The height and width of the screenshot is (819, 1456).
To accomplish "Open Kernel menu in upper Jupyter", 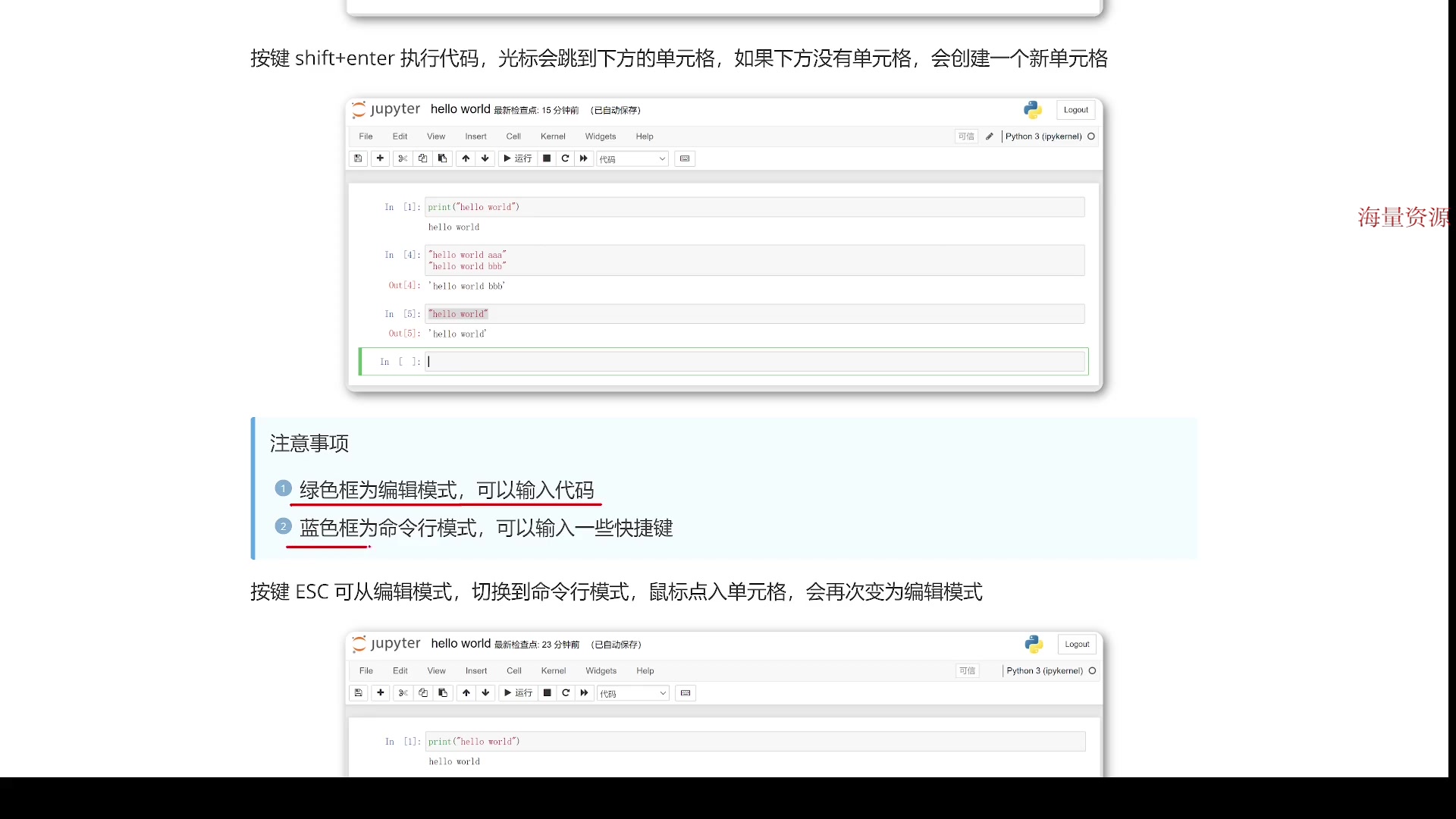I will 553,136.
